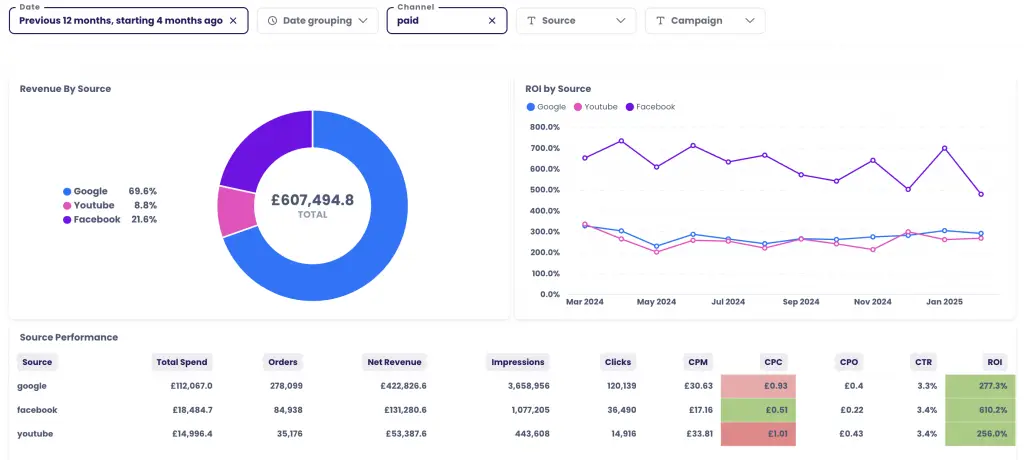1024x460 pixels.
Task: Clear the paid Channel filter X icon
Action: click(x=491, y=21)
